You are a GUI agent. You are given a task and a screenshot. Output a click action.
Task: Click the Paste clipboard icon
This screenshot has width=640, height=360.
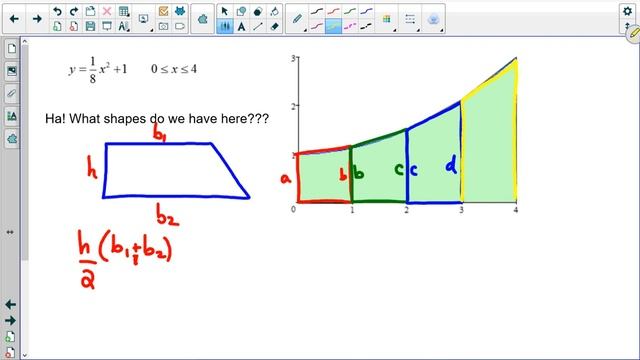(90, 11)
